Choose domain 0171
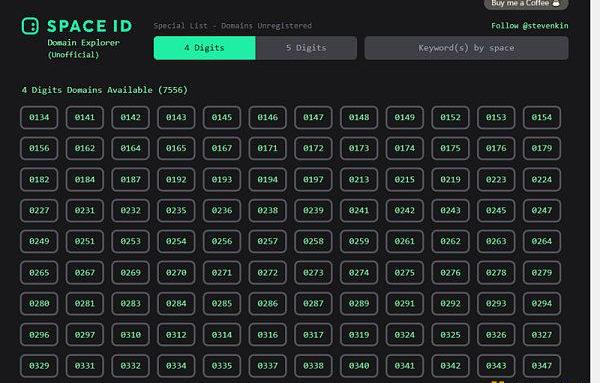Viewport: 600px width, 383px height. coord(267,148)
